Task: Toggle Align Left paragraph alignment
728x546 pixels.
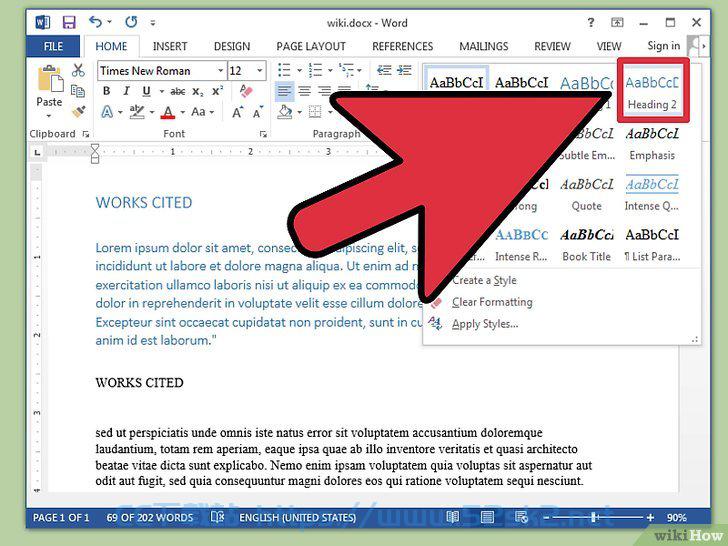Action: point(285,91)
